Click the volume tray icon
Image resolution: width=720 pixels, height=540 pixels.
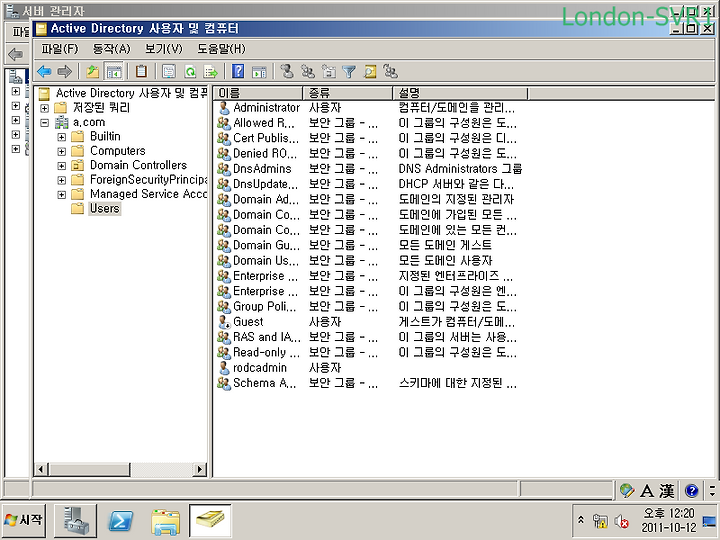click(x=621, y=521)
